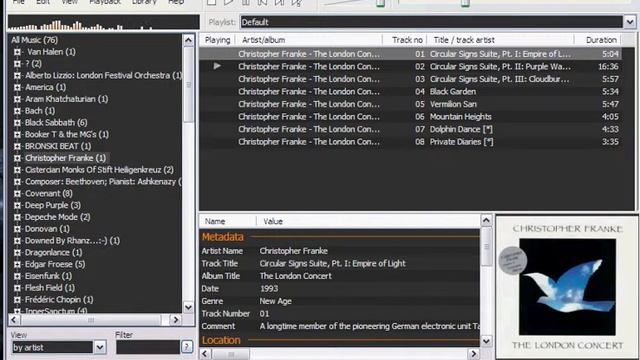This screenshot has height=360, width=640.
Task: Click the Value column header in metadata
Action: click(x=369, y=221)
